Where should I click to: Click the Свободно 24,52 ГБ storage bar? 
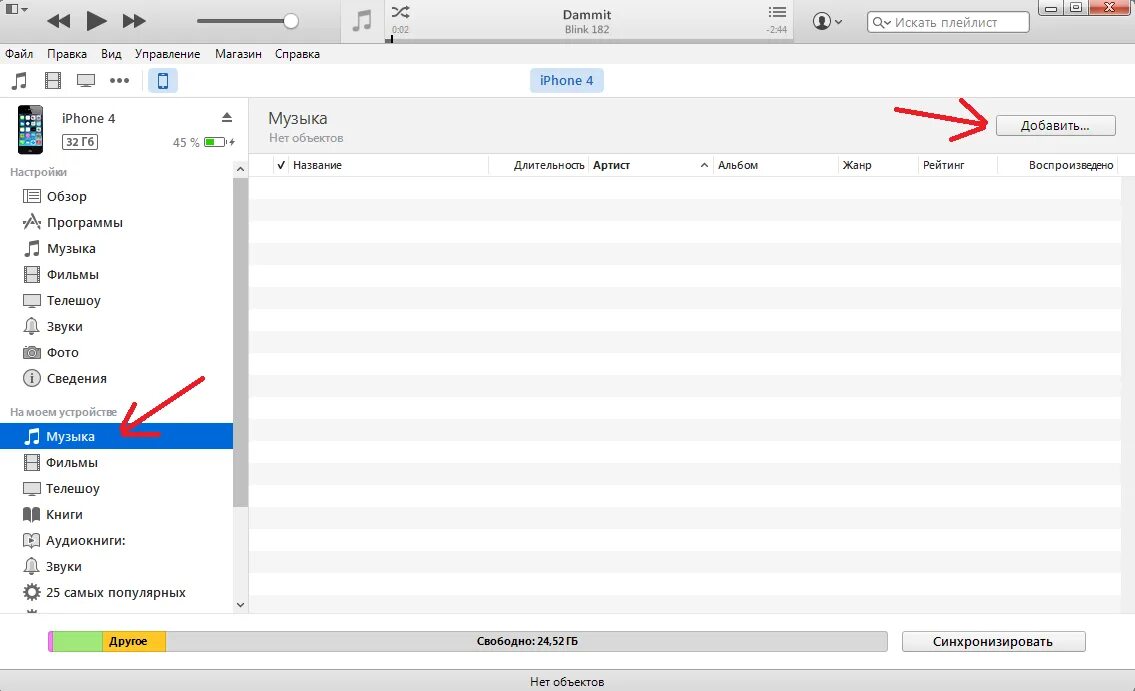[526, 641]
